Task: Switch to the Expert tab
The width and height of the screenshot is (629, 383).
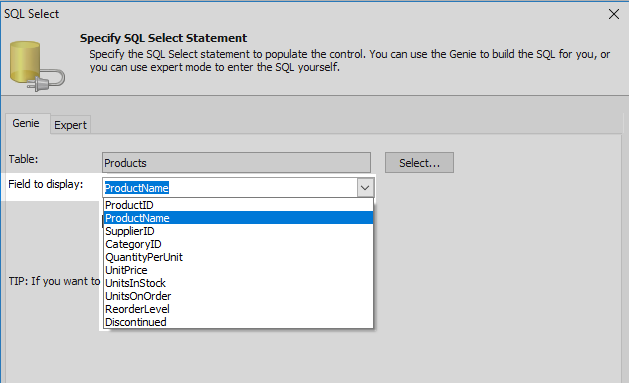Action: click(x=70, y=125)
